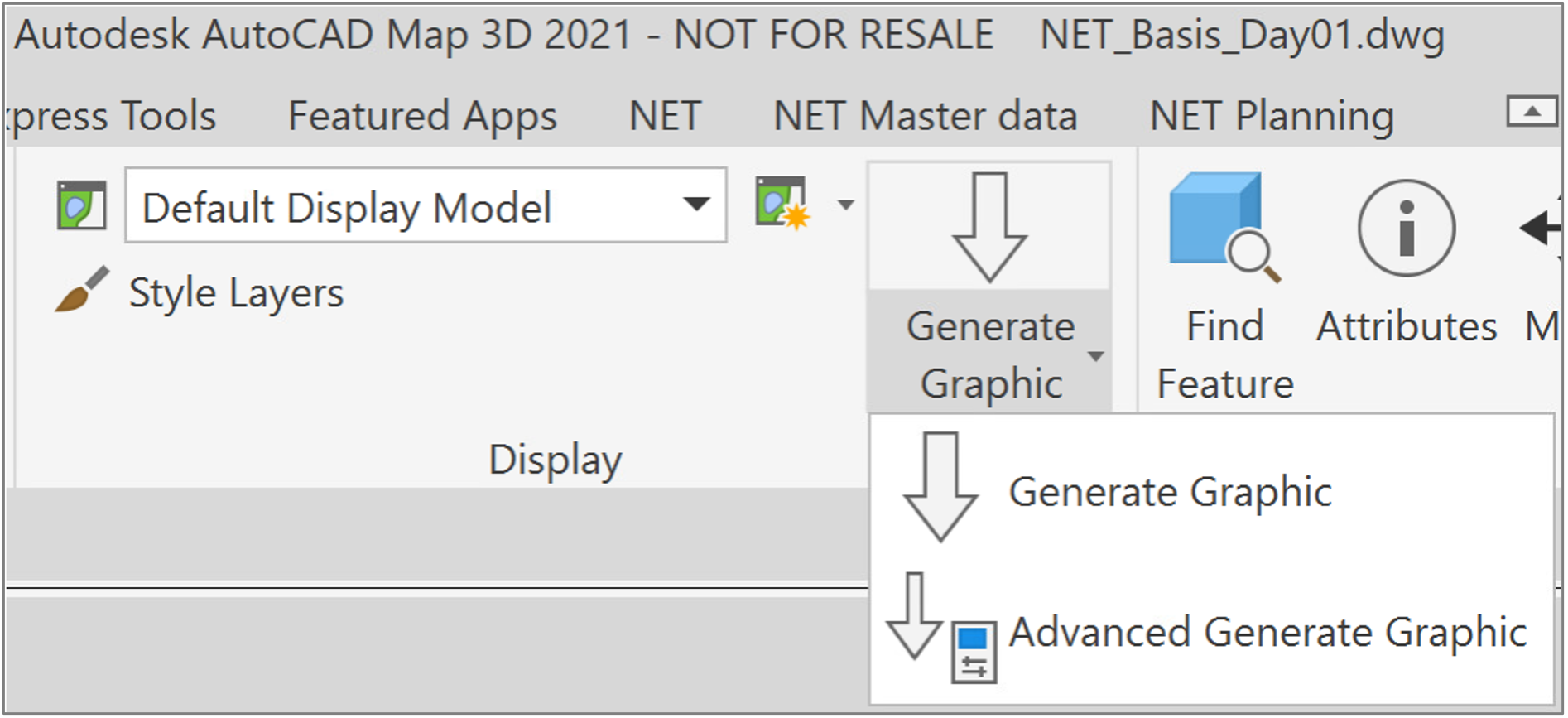The width and height of the screenshot is (1568, 718).
Task: Click the Display panel title
Action: click(555, 460)
